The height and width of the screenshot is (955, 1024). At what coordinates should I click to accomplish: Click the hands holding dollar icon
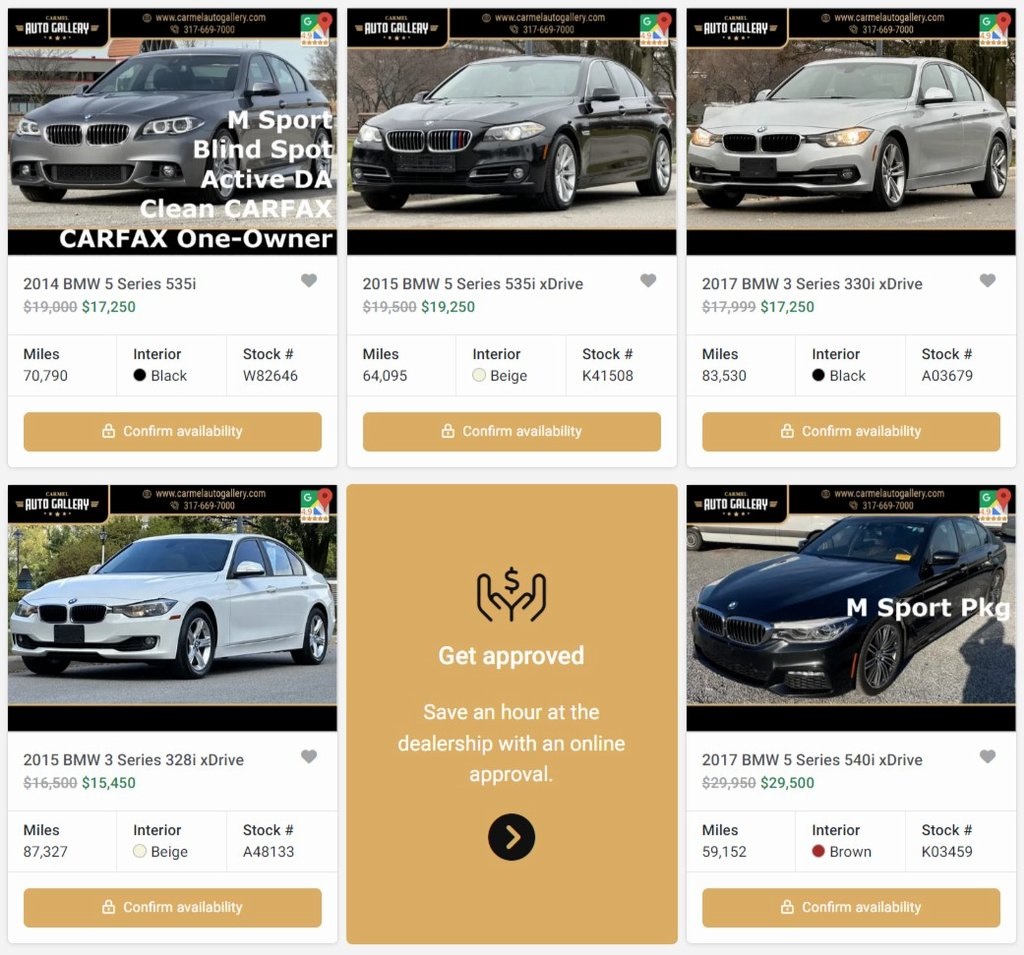pos(511,594)
